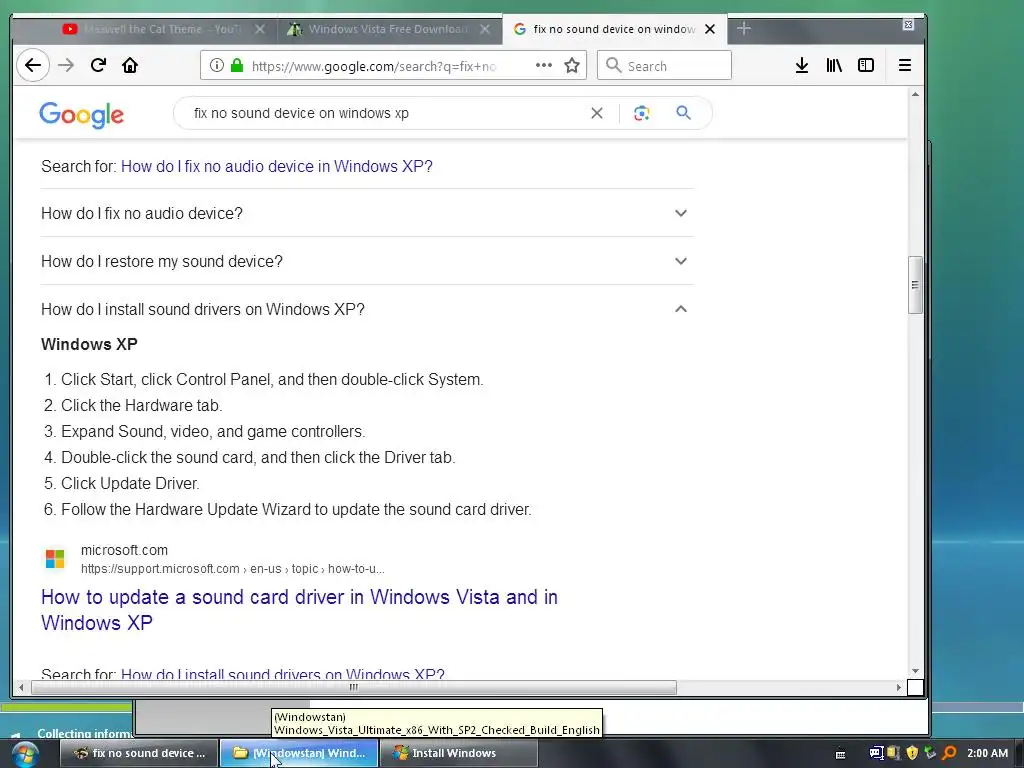Click the 'Collecting inform...' status text
The image size is (1024, 768).
point(84,733)
